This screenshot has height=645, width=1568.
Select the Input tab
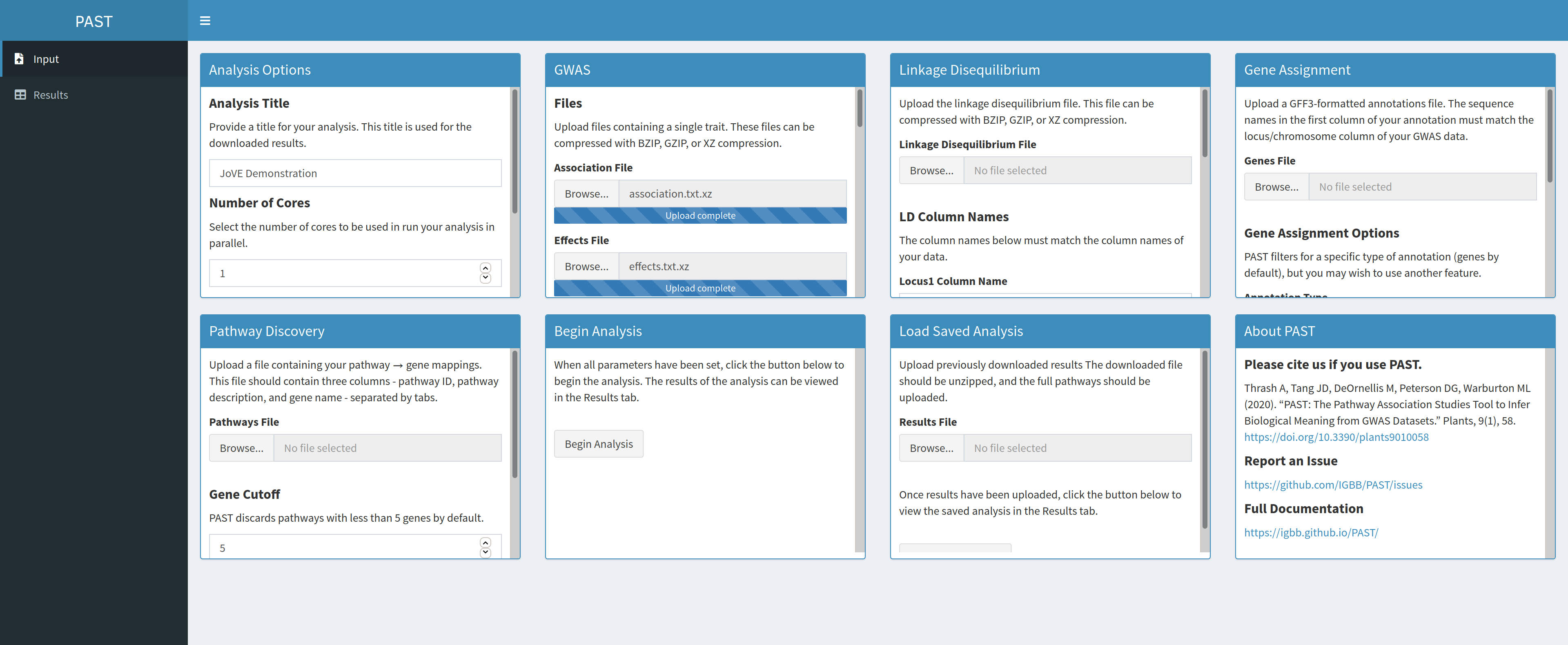46,59
